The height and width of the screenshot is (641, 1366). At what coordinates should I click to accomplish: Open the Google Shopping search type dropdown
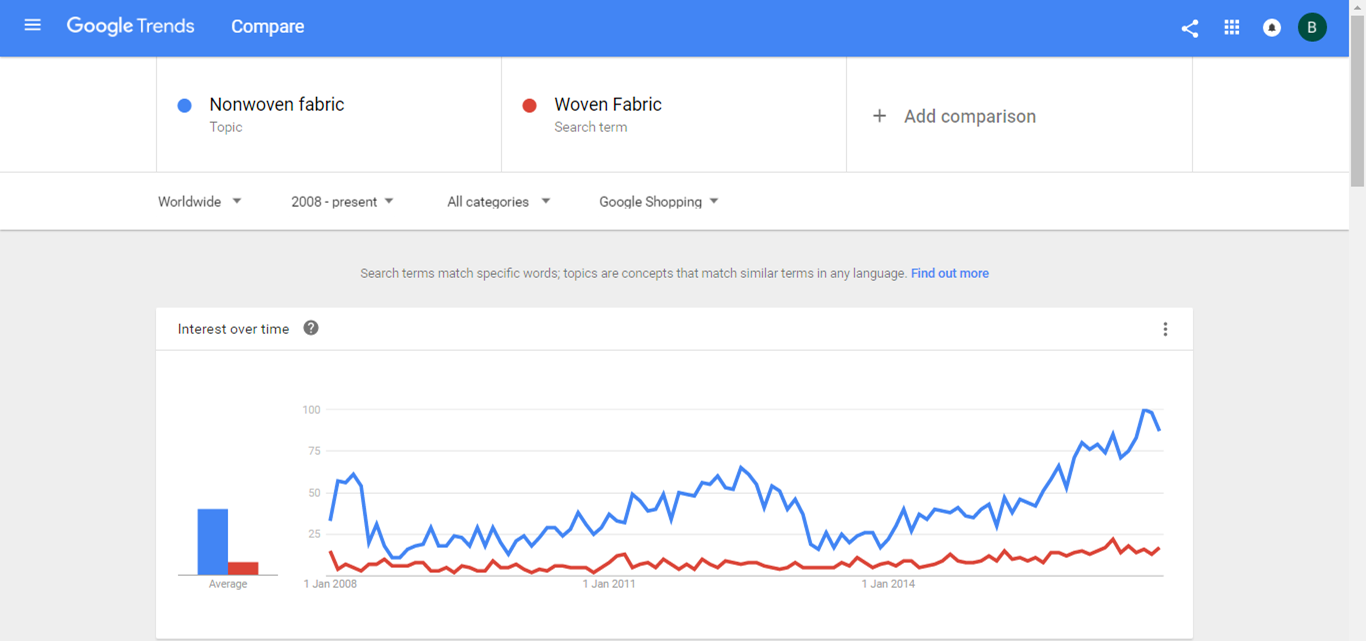659,202
